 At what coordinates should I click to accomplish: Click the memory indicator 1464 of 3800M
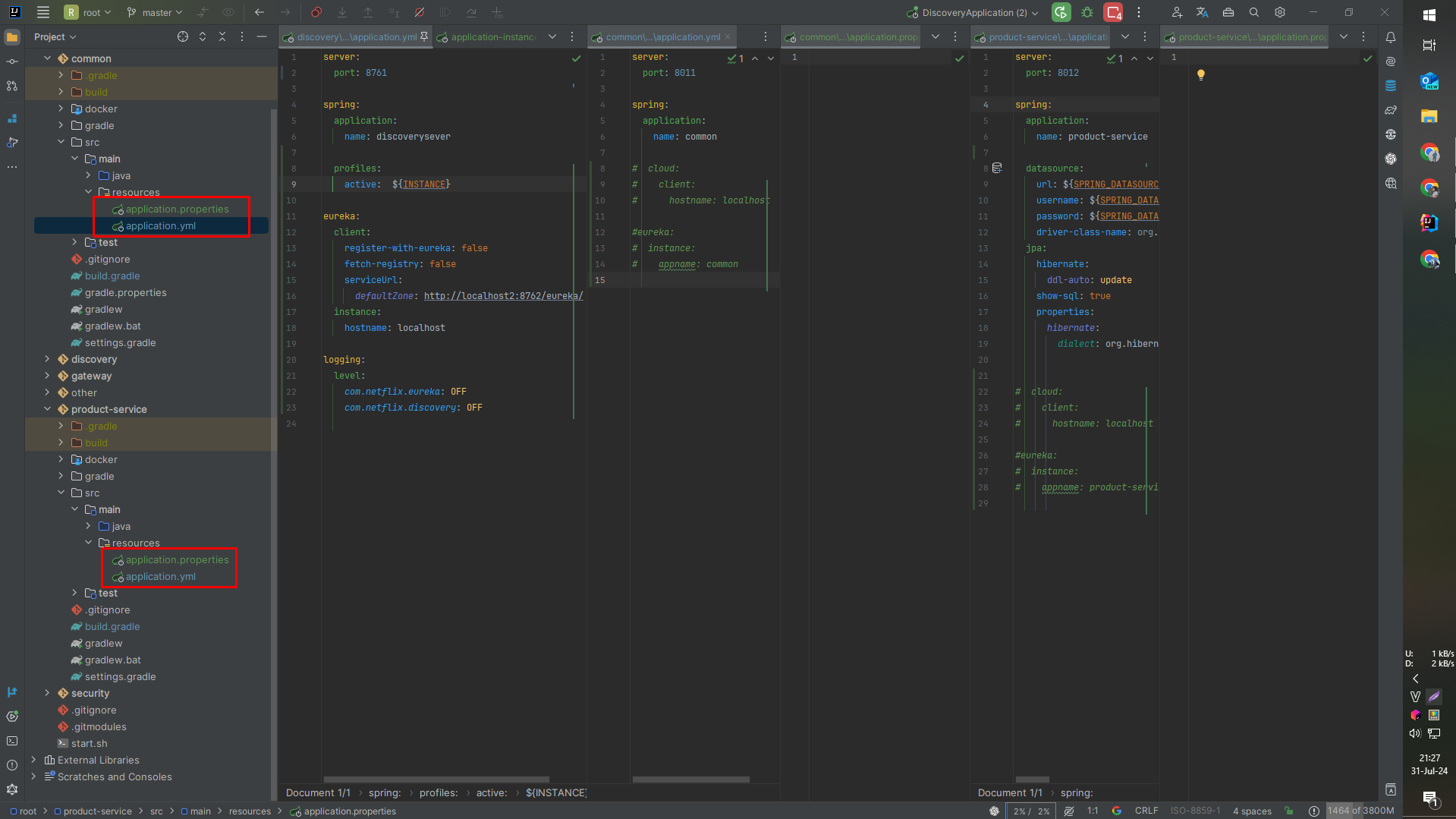point(1361,811)
